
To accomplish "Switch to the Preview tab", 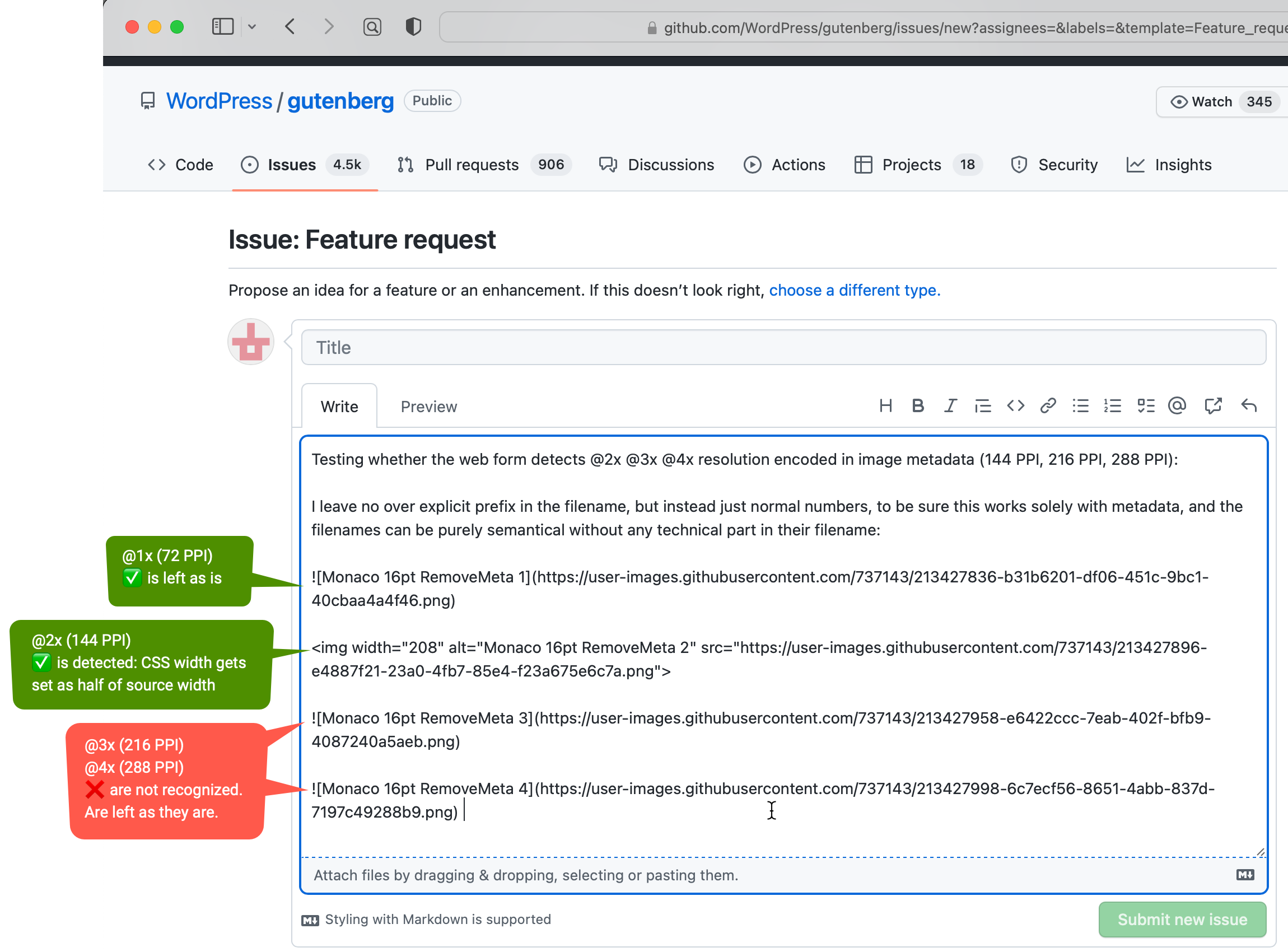I will click(x=428, y=406).
